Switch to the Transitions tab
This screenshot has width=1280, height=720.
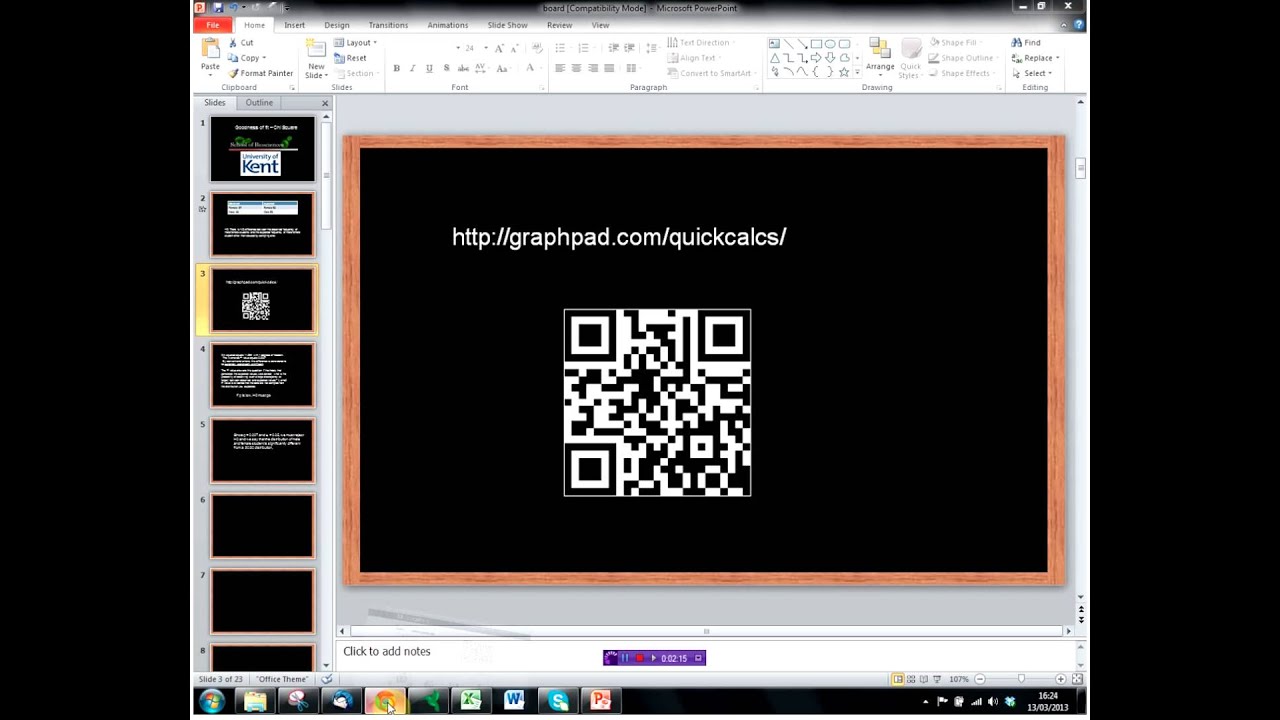pos(388,25)
